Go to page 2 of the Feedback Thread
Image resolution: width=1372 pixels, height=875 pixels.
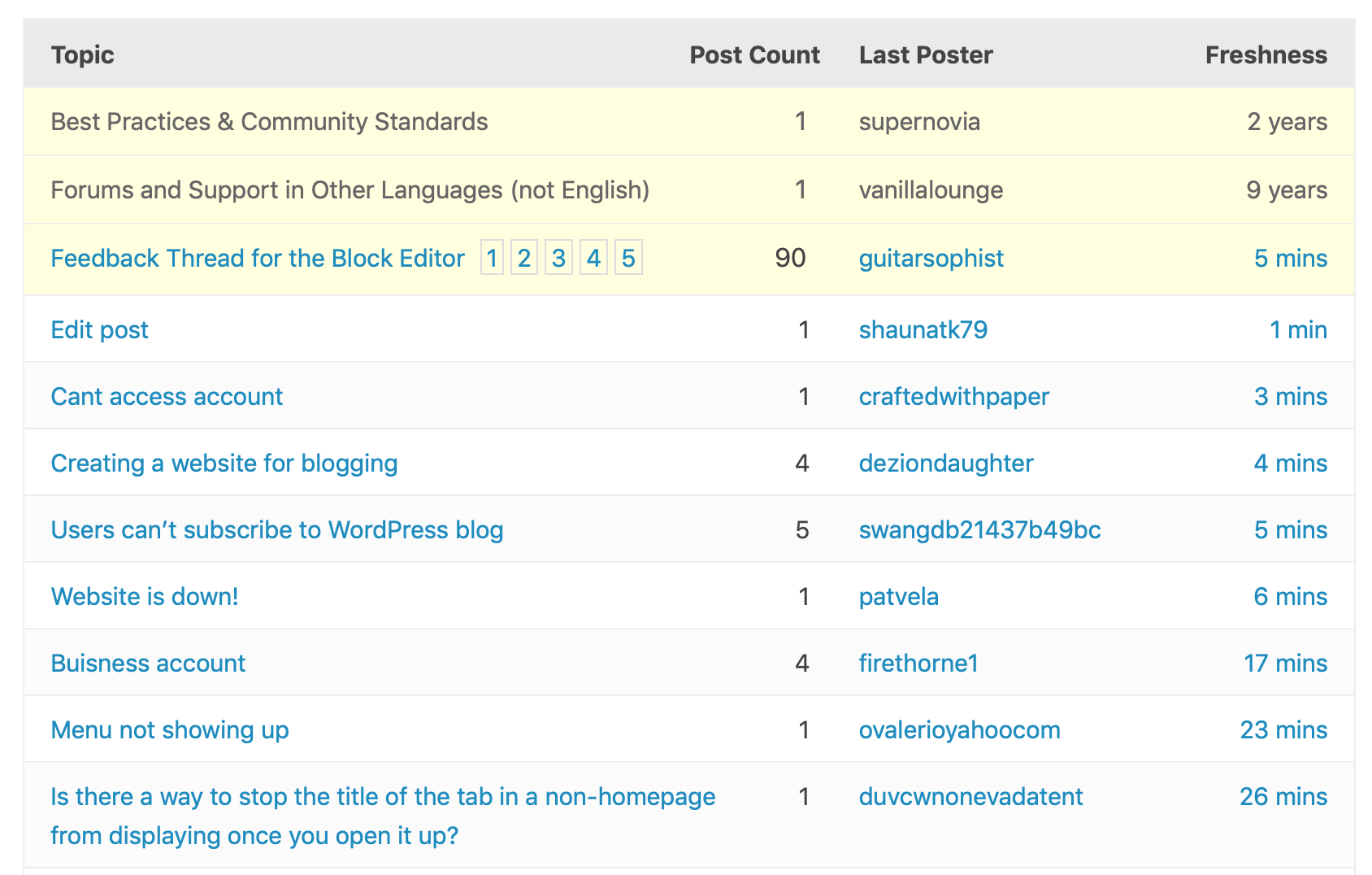pyautogui.click(x=523, y=258)
